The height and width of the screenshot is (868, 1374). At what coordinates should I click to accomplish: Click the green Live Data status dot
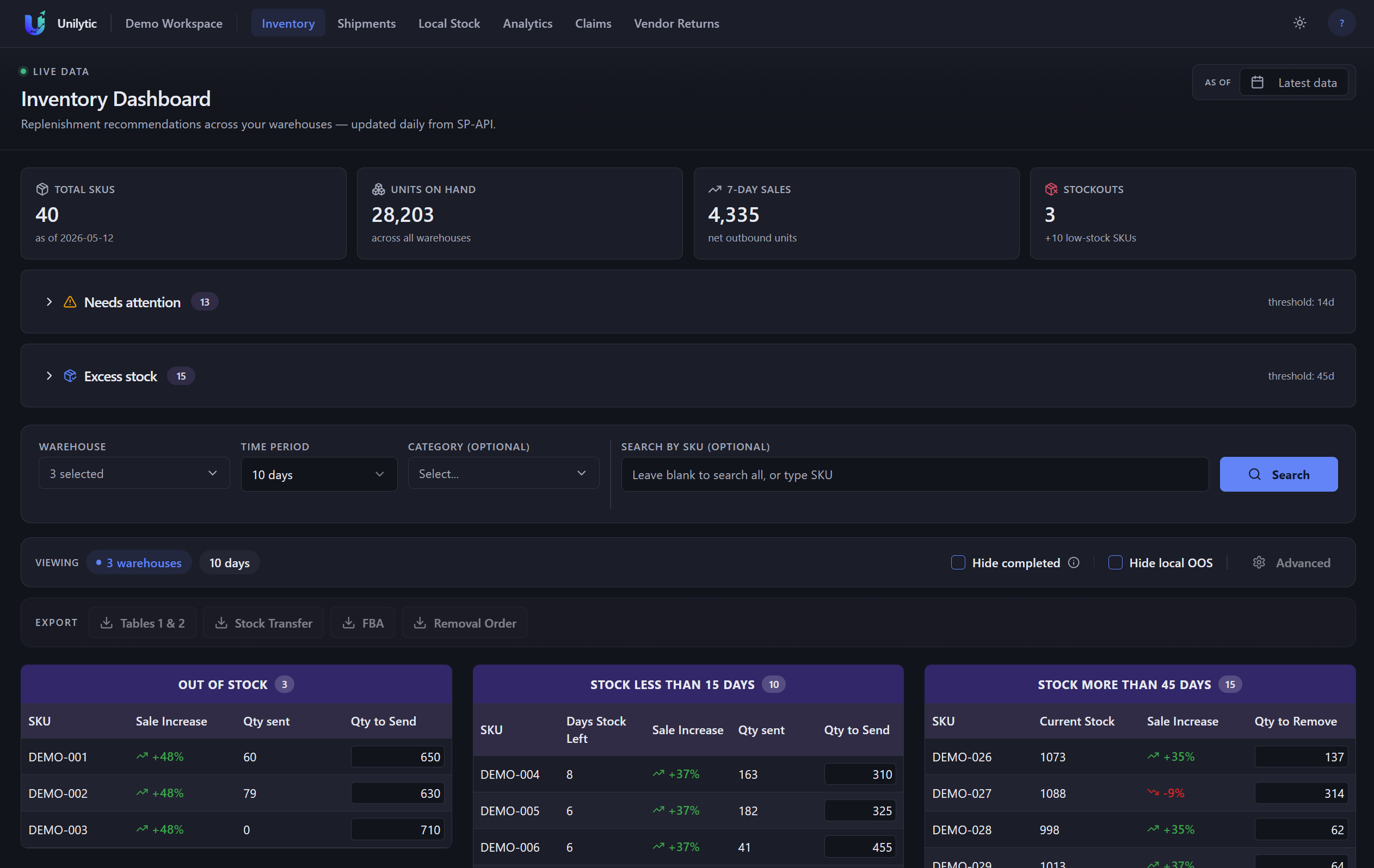coord(23,71)
